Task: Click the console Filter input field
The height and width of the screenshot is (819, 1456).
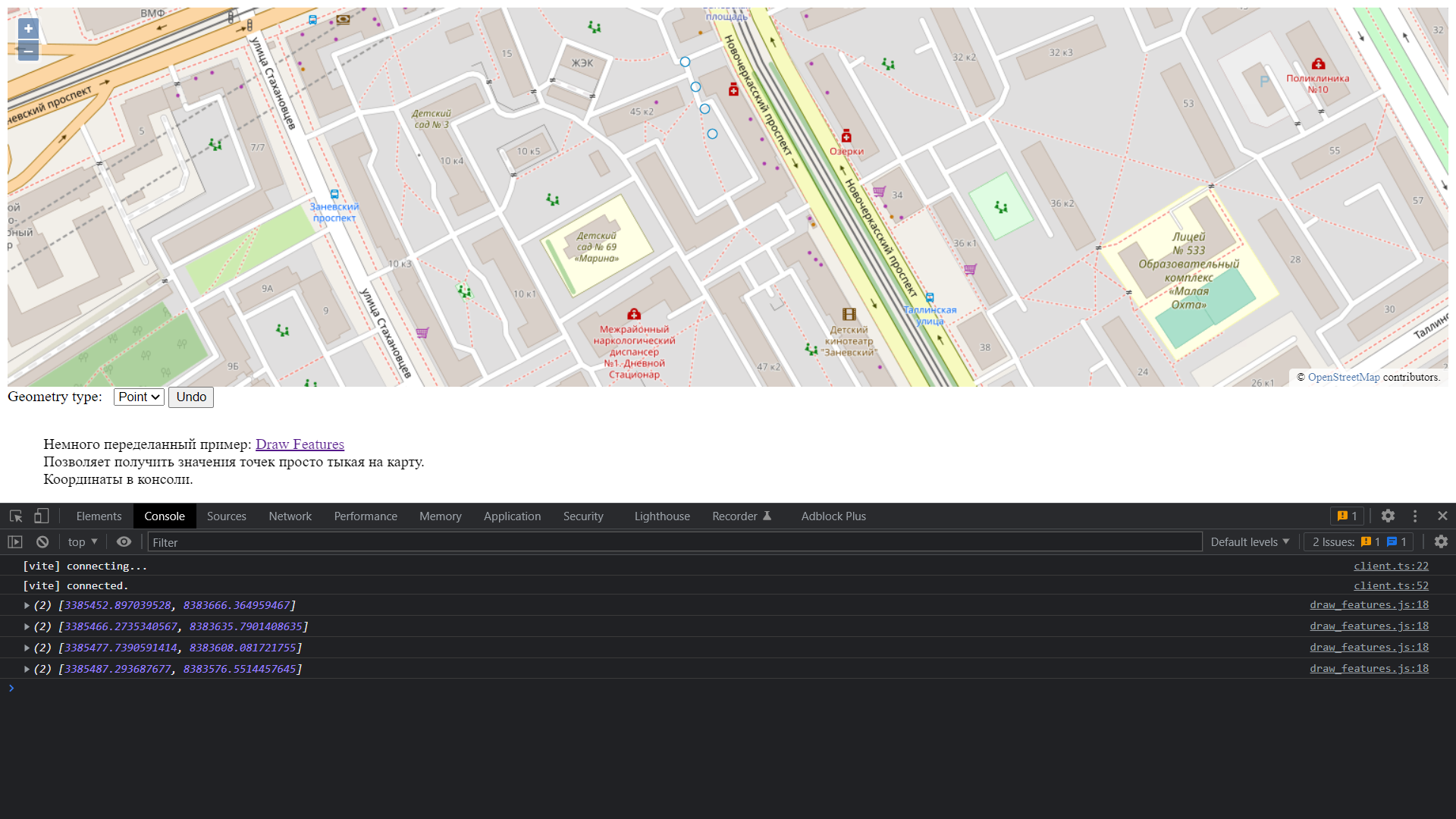Action: coord(675,541)
